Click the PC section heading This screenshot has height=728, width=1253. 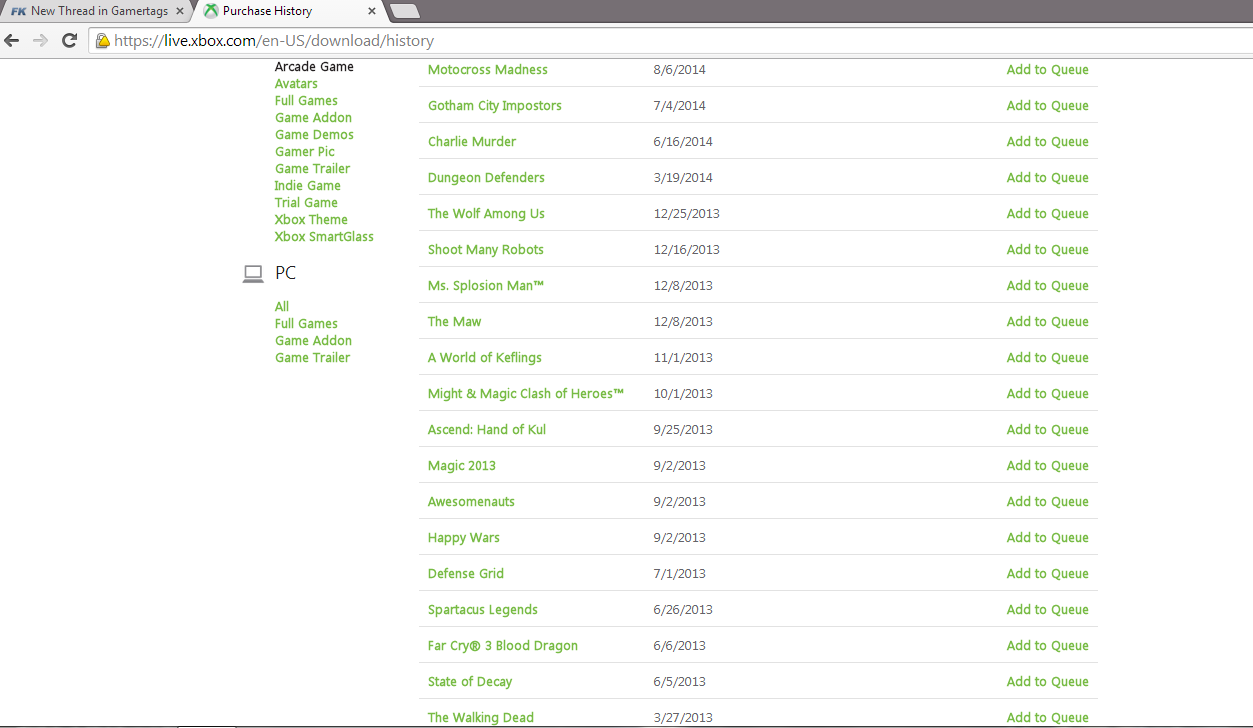(x=285, y=273)
